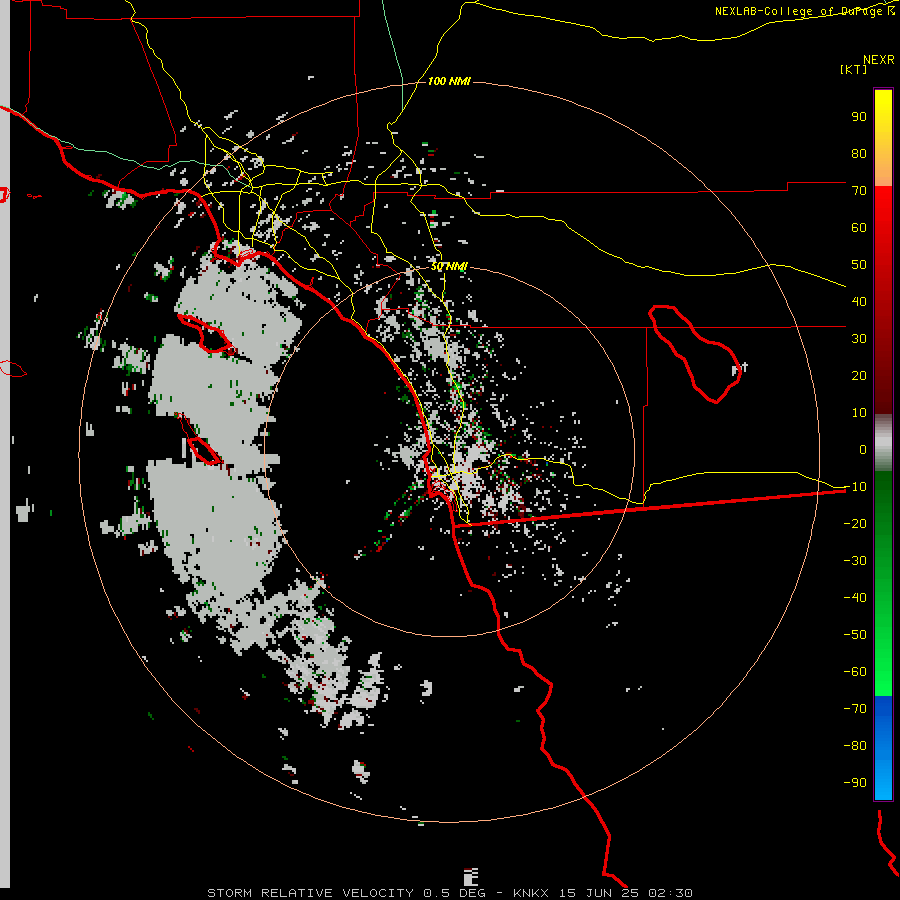This screenshot has height=900, width=900.
Task: Pick the blue bottom segment of color bar
Action: pos(883,747)
